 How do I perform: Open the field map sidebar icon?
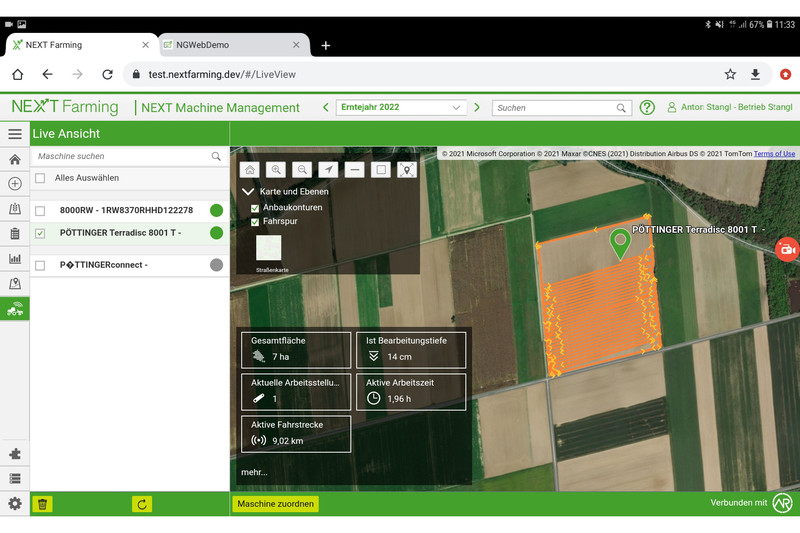point(15,208)
